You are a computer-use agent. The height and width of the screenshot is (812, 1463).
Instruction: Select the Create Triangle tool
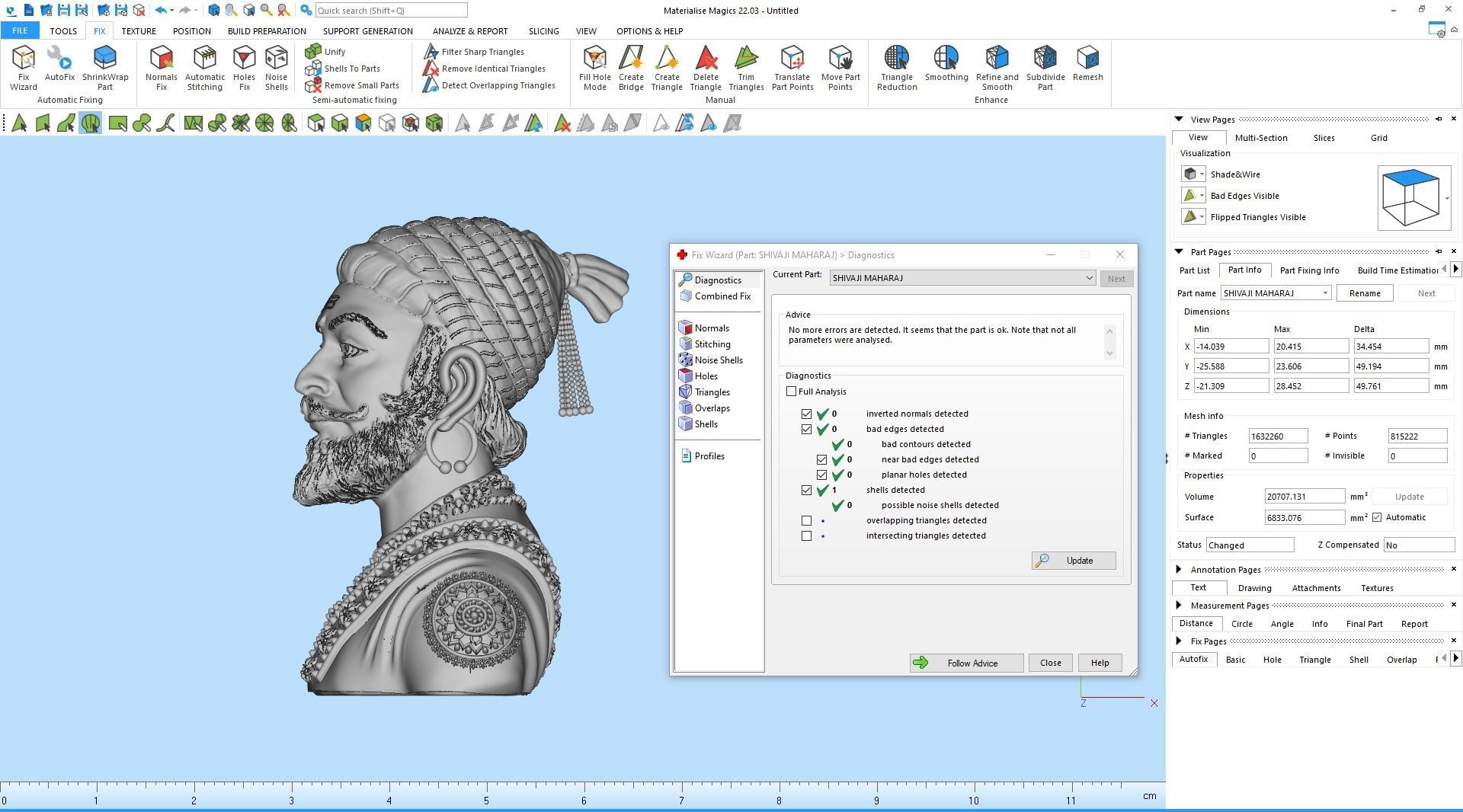[667, 67]
